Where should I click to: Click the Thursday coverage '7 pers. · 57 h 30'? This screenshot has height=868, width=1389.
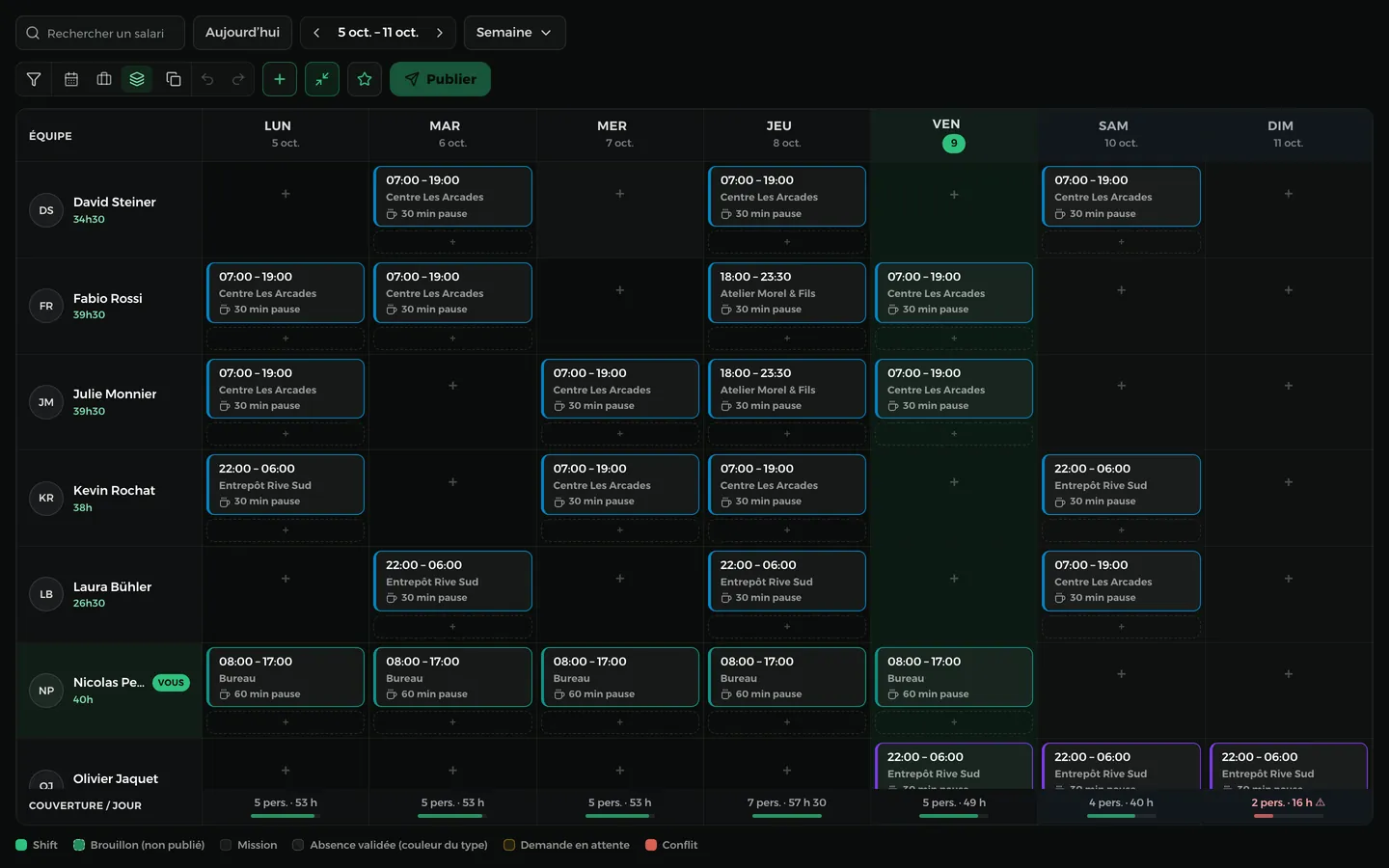787,802
